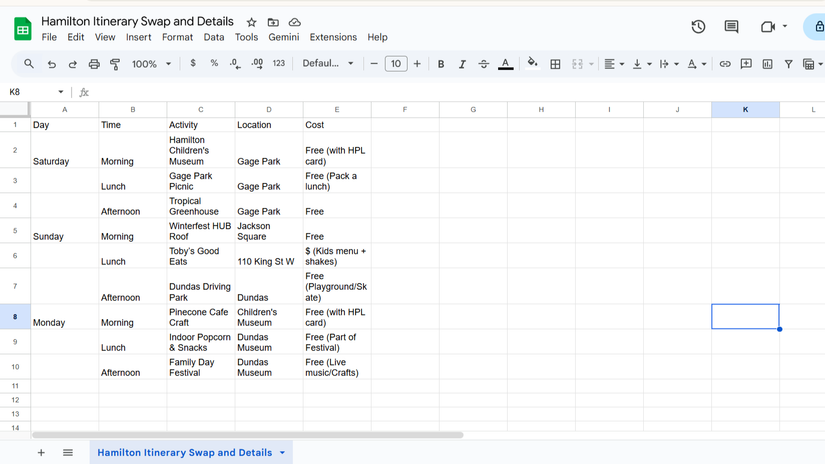This screenshot has width=825, height=464.
Task: Toggle bold formatting
Action: 441,64
